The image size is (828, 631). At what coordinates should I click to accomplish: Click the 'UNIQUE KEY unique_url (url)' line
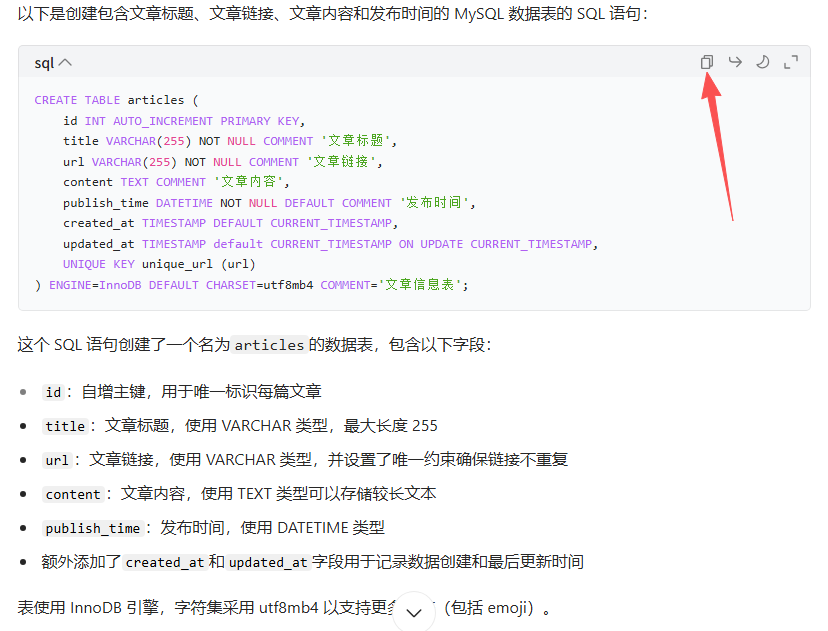tap(159, 264)
